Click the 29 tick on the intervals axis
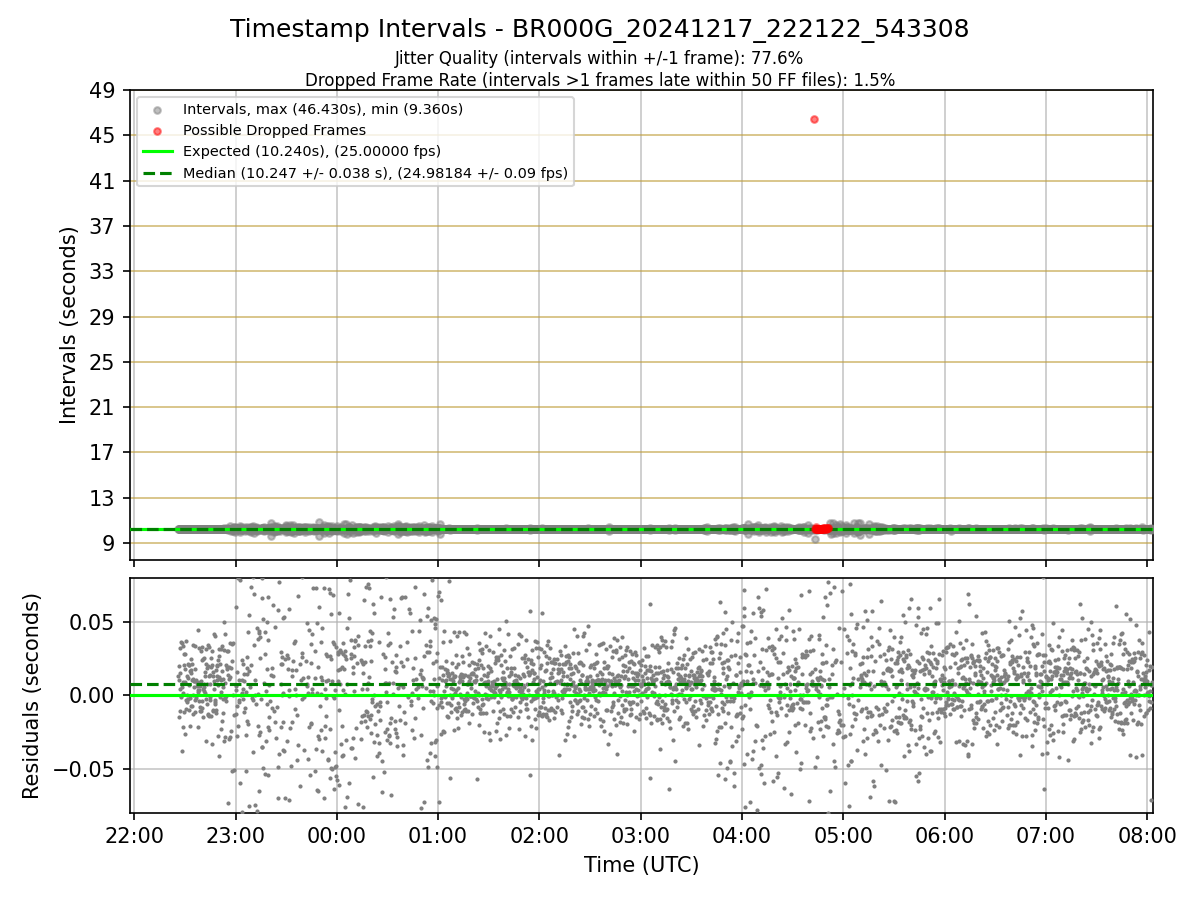Image resolution: width=1200 pixels, height=900 pixels. tap(103, 317)
